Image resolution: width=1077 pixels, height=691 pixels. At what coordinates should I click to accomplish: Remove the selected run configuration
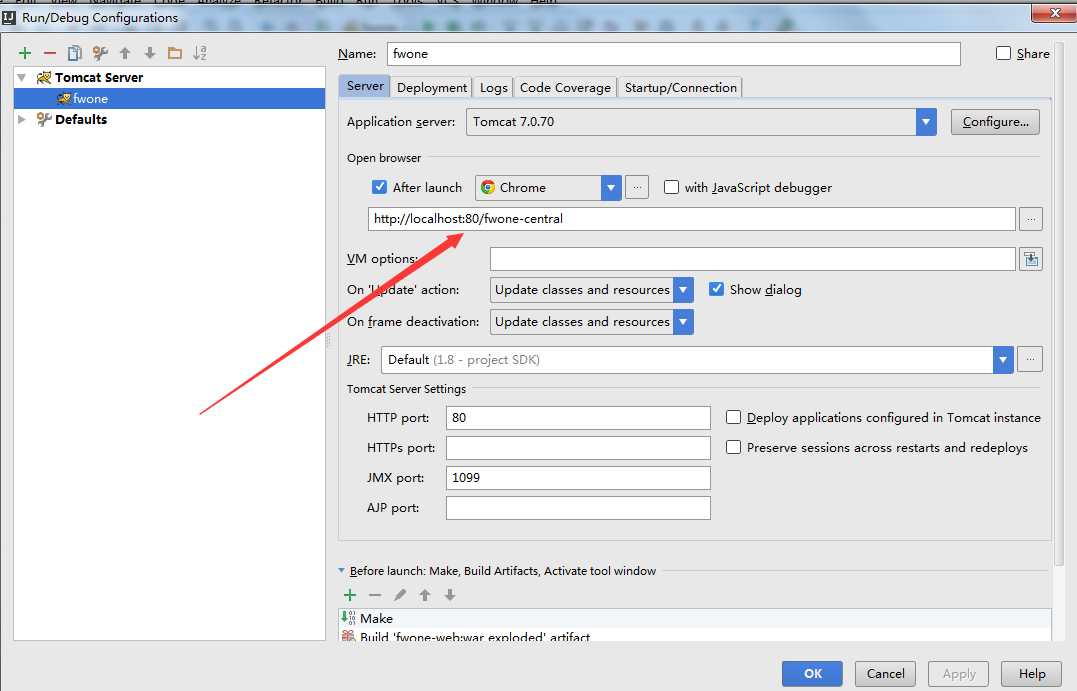(x=49, y=53)
